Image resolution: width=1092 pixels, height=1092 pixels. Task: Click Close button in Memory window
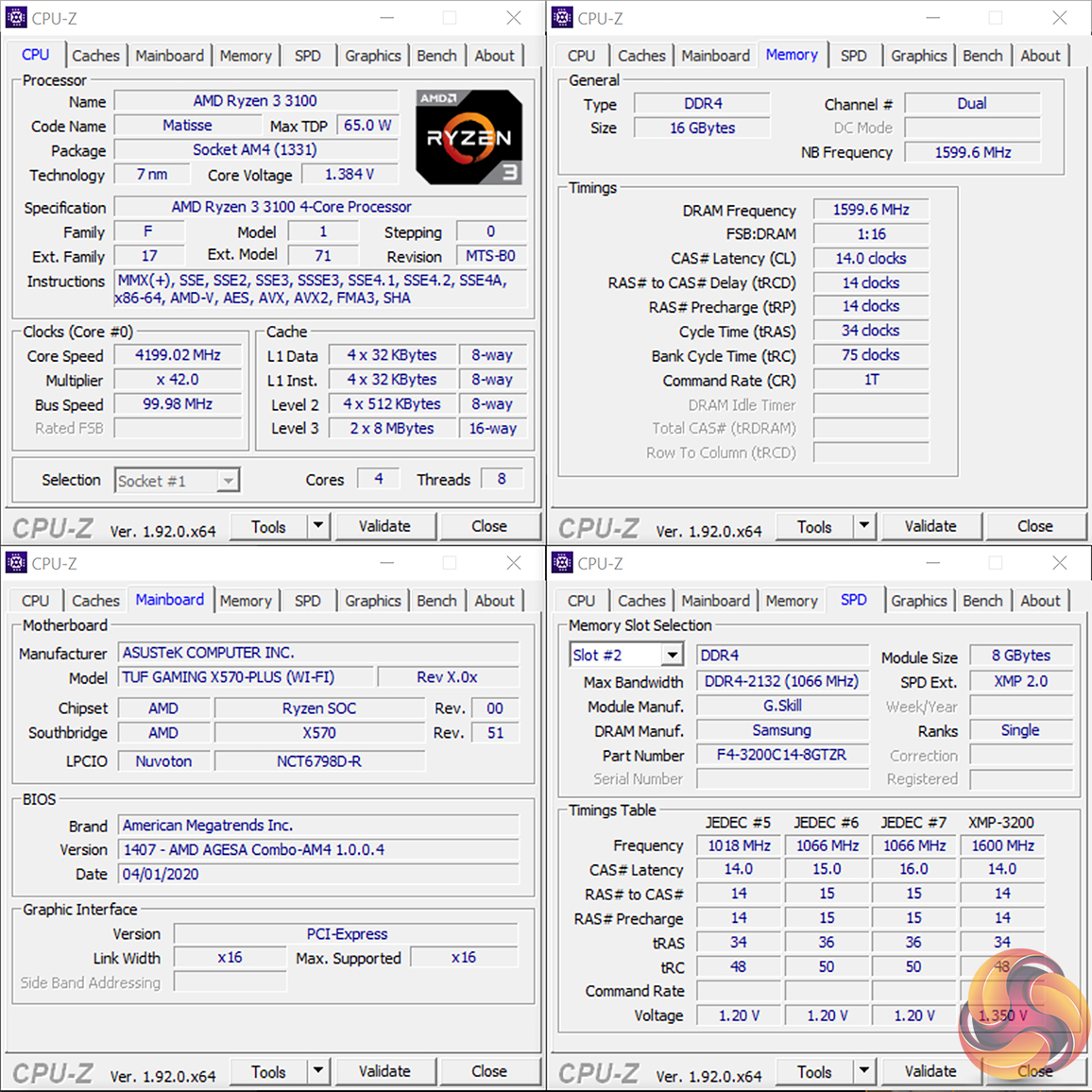[x=1035, y=526]
